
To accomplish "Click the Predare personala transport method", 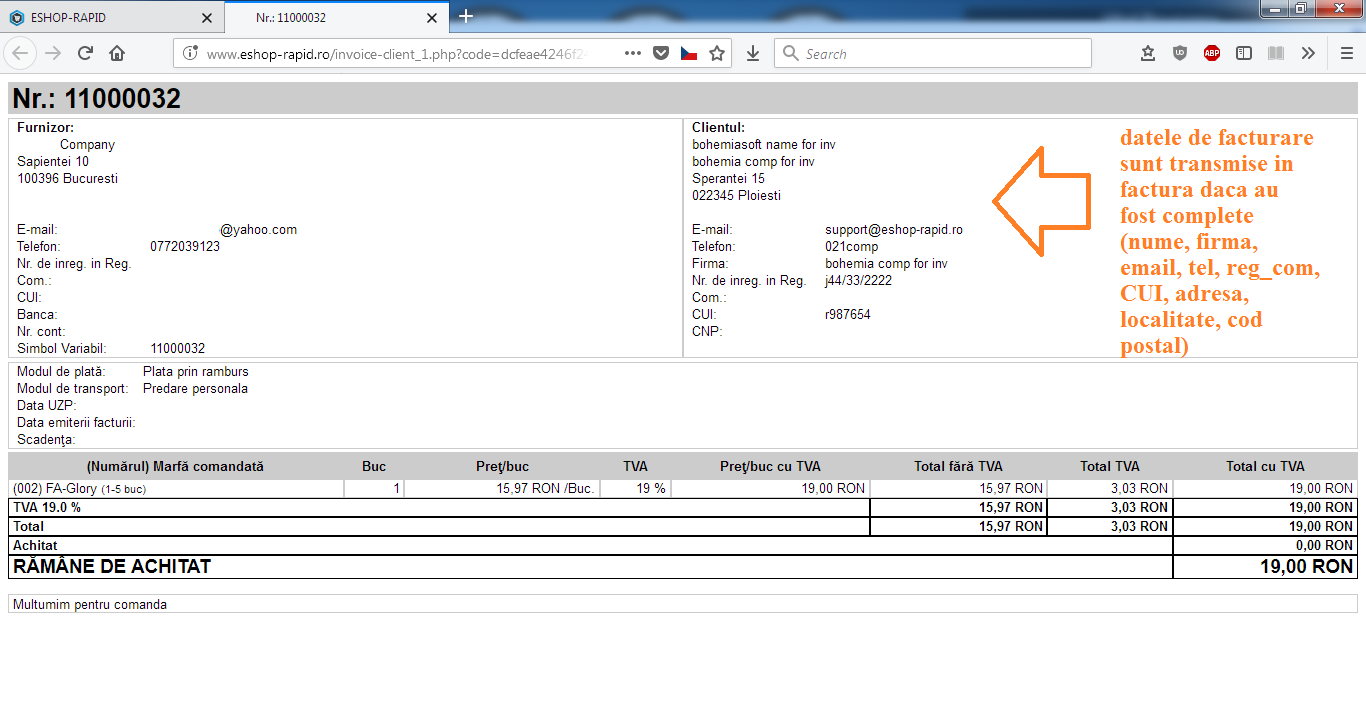I will coord(195,388).
